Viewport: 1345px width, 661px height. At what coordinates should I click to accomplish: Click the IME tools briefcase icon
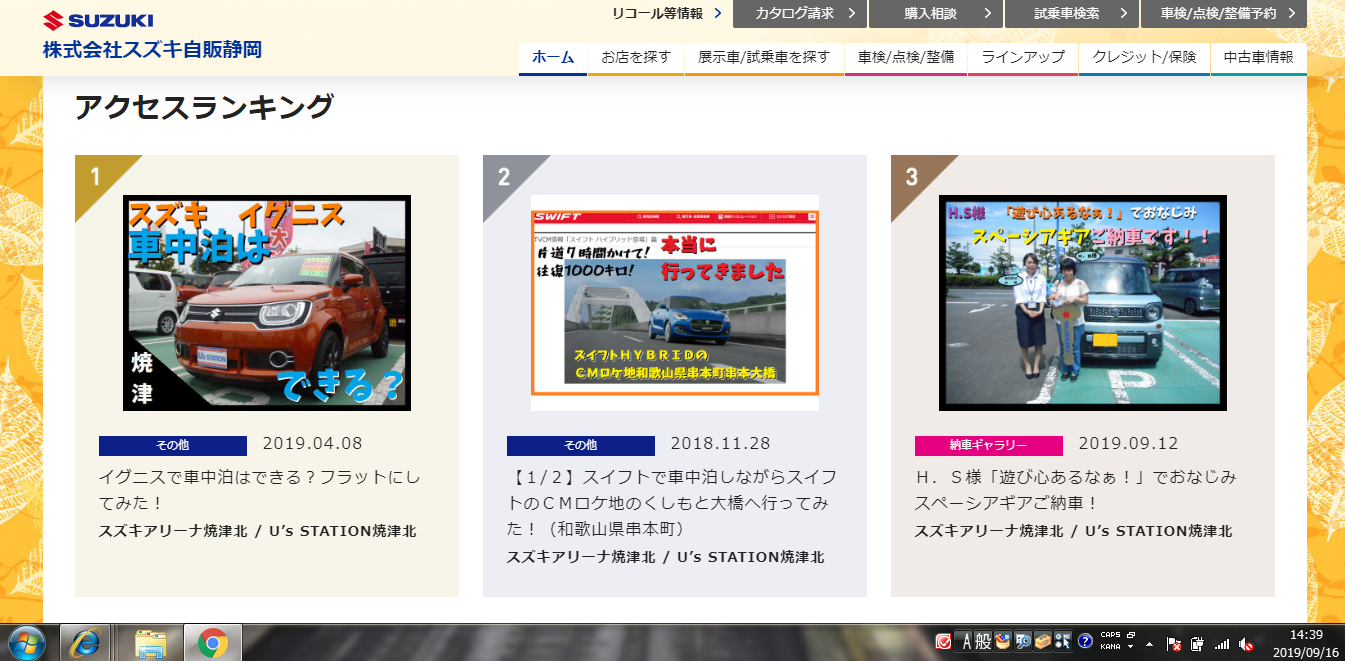(1042, 641)
